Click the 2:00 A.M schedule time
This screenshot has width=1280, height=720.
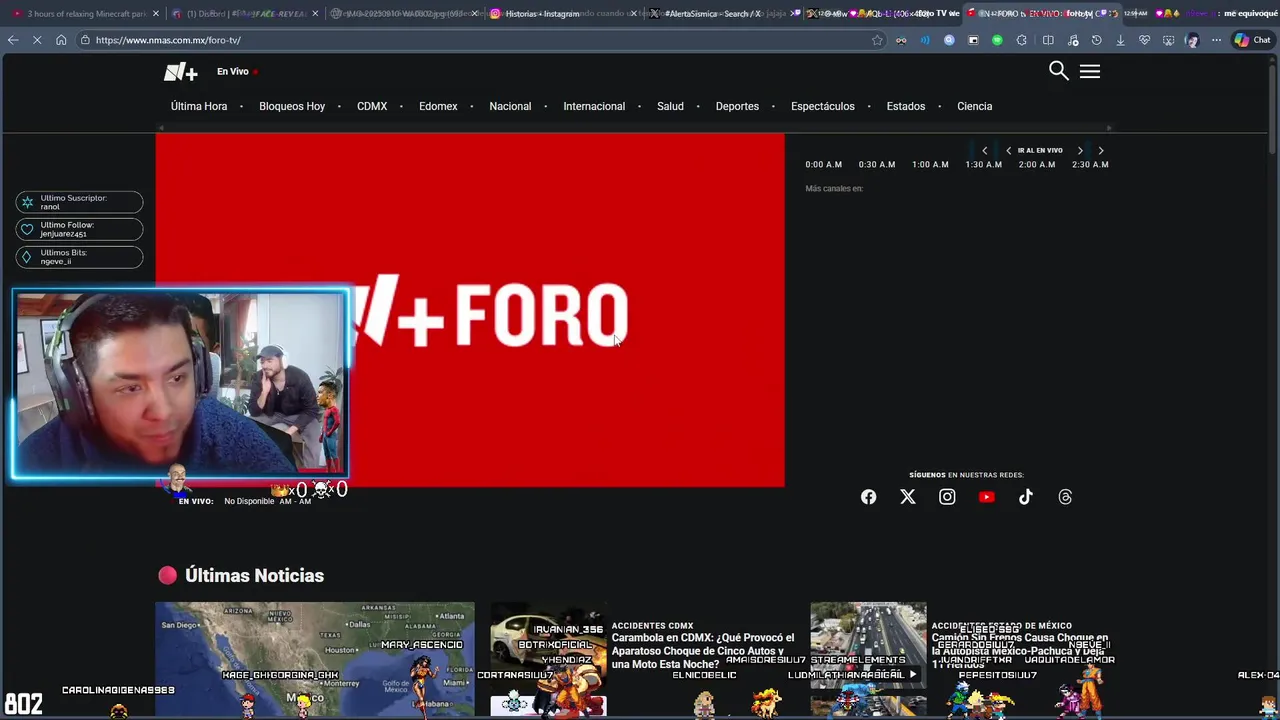point(1037,165)
